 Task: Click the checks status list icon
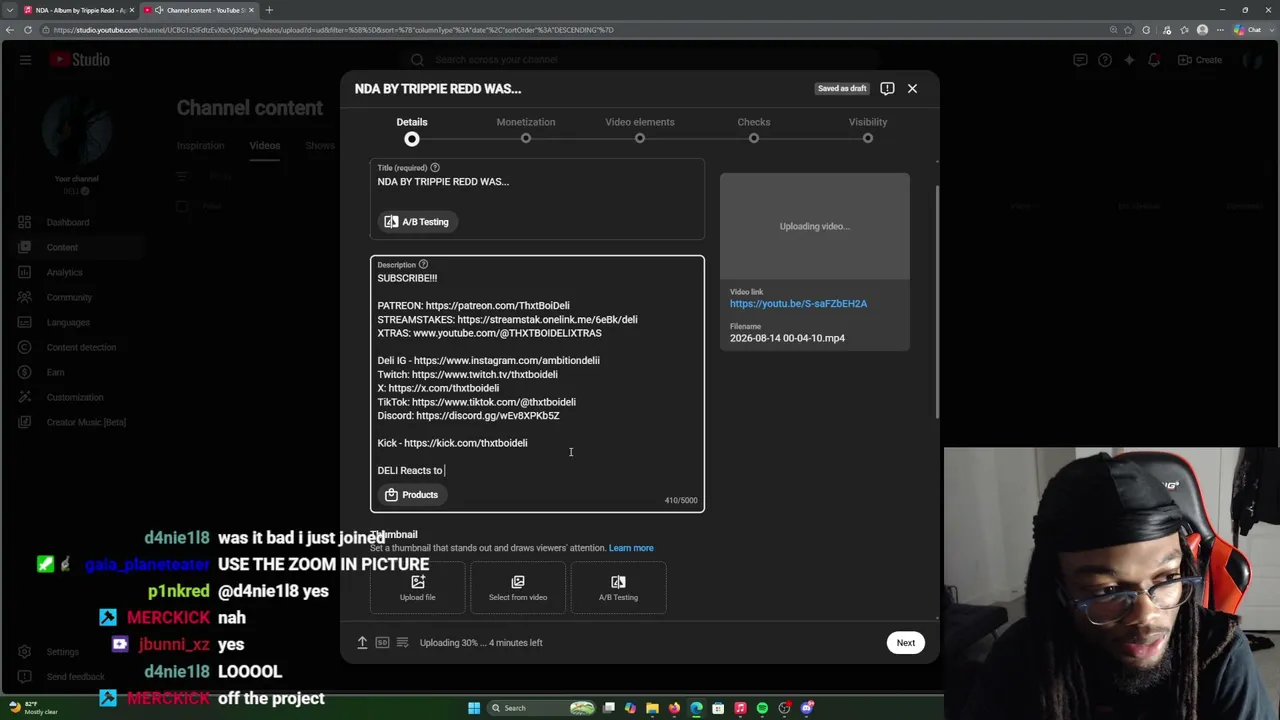[402, 643]
